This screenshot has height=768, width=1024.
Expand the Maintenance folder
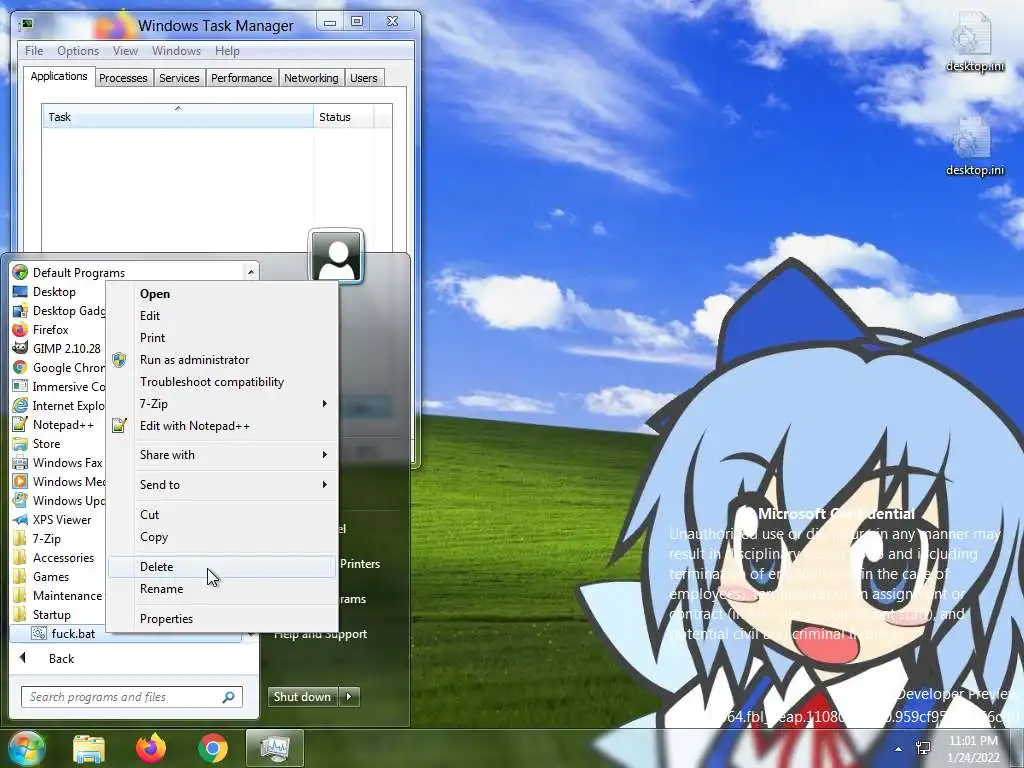click(58, 596)
